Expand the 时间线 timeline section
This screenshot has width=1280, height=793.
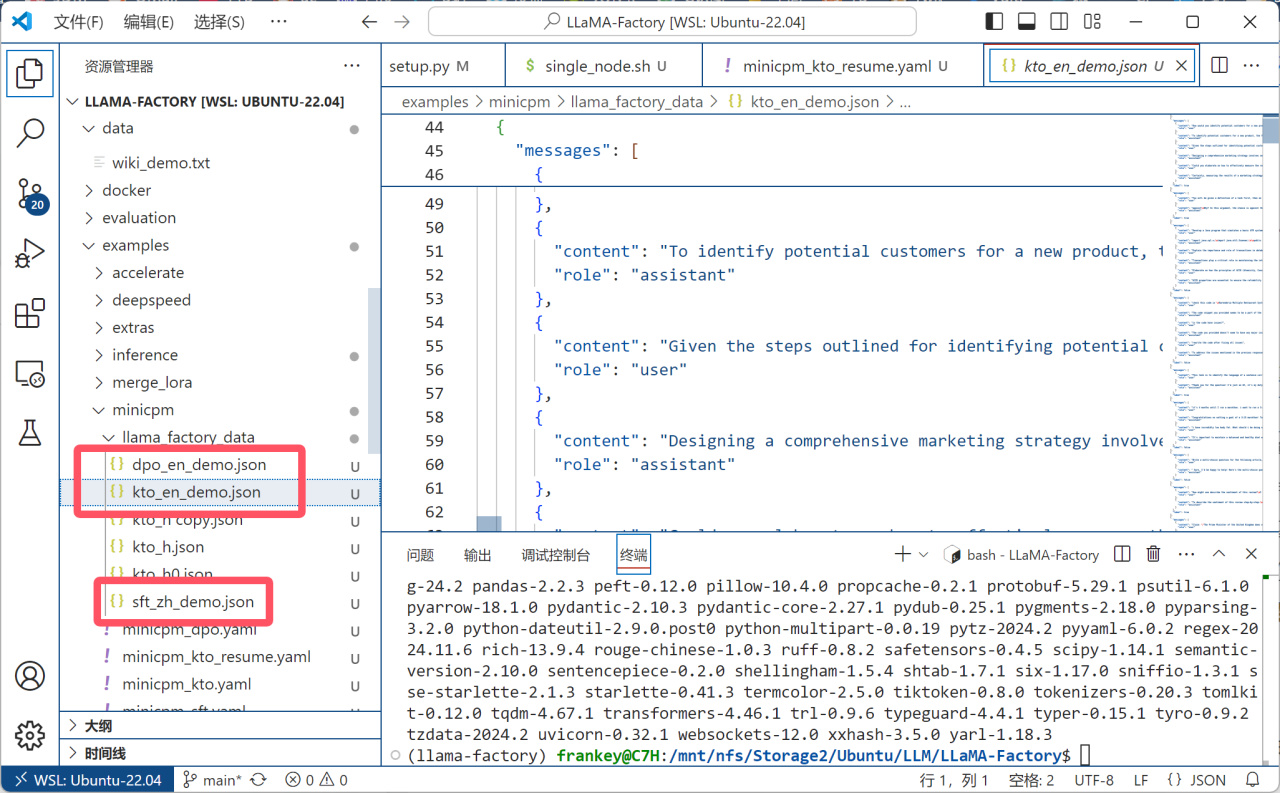point(220,753)
